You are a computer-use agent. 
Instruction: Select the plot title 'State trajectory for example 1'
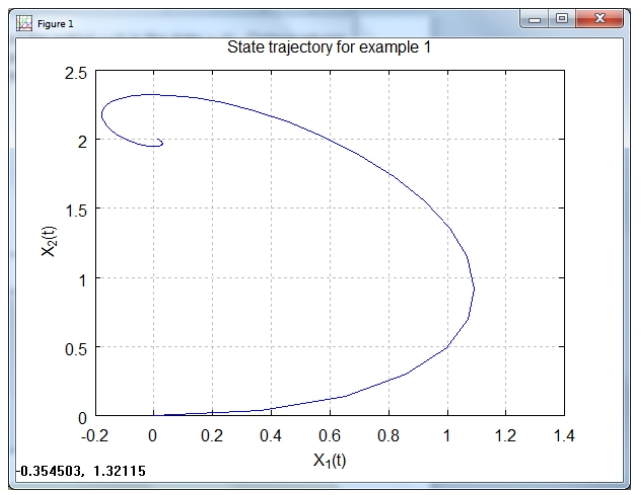tap(329, 47)
